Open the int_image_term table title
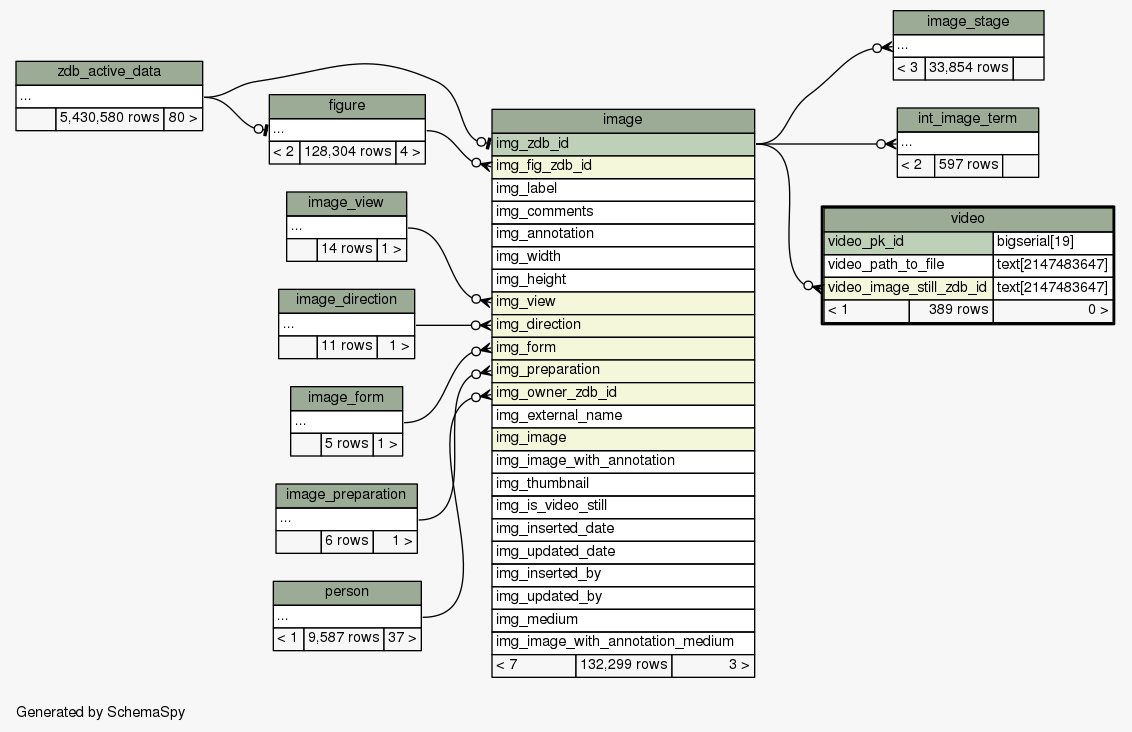 pyautogui.click(x=967, y=119)
